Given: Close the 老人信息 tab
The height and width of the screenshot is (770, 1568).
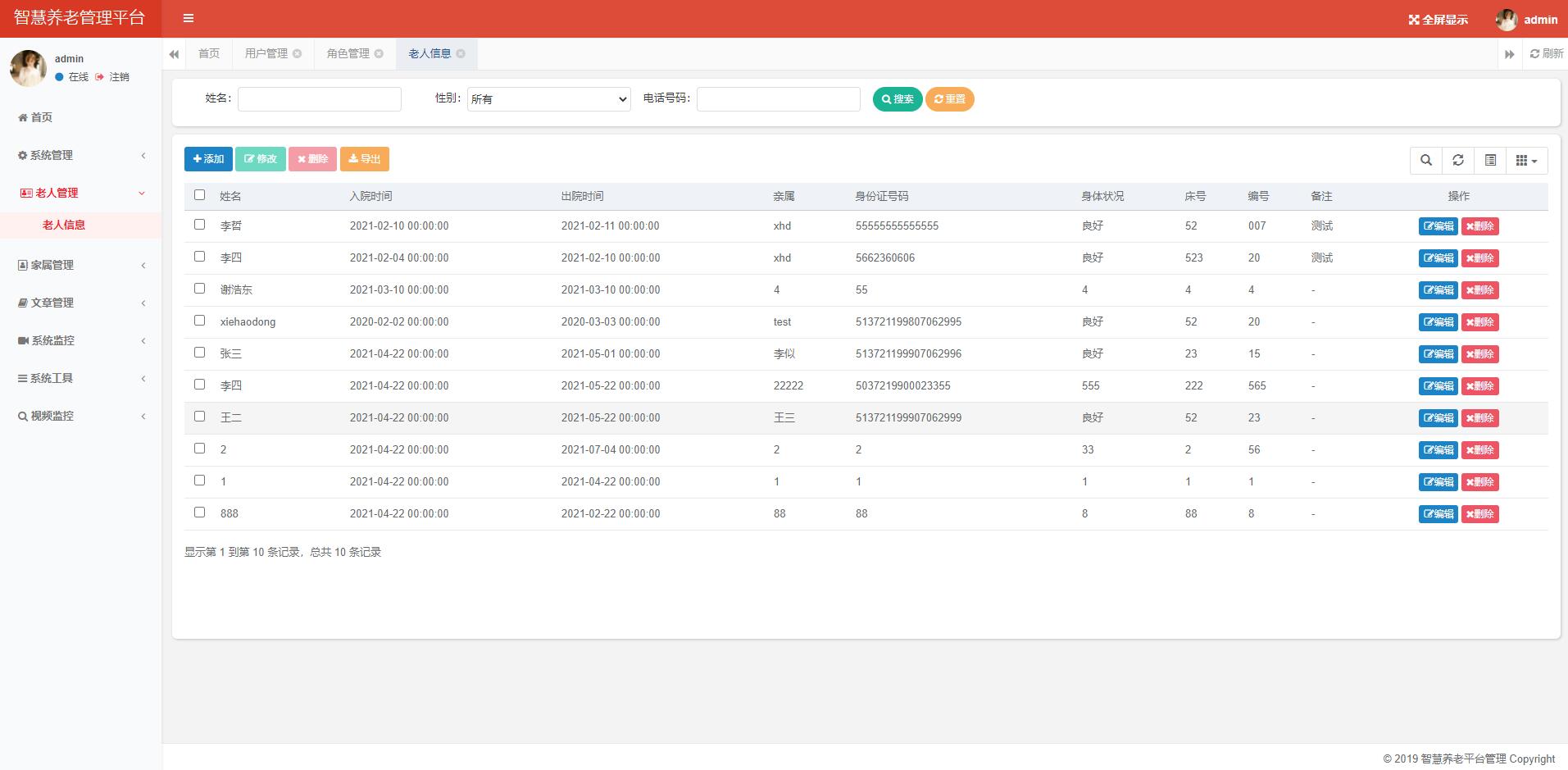Looking at the screenshot, I should pyautogui.click(x=461, y=53).
